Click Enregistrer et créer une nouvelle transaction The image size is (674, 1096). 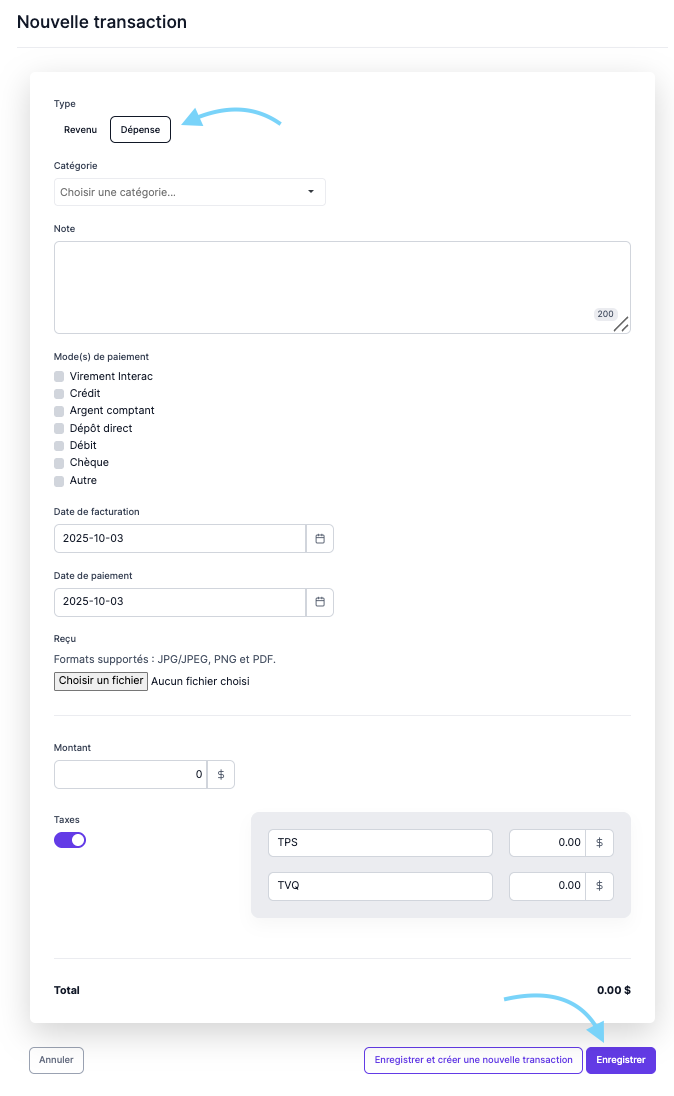473,1060
